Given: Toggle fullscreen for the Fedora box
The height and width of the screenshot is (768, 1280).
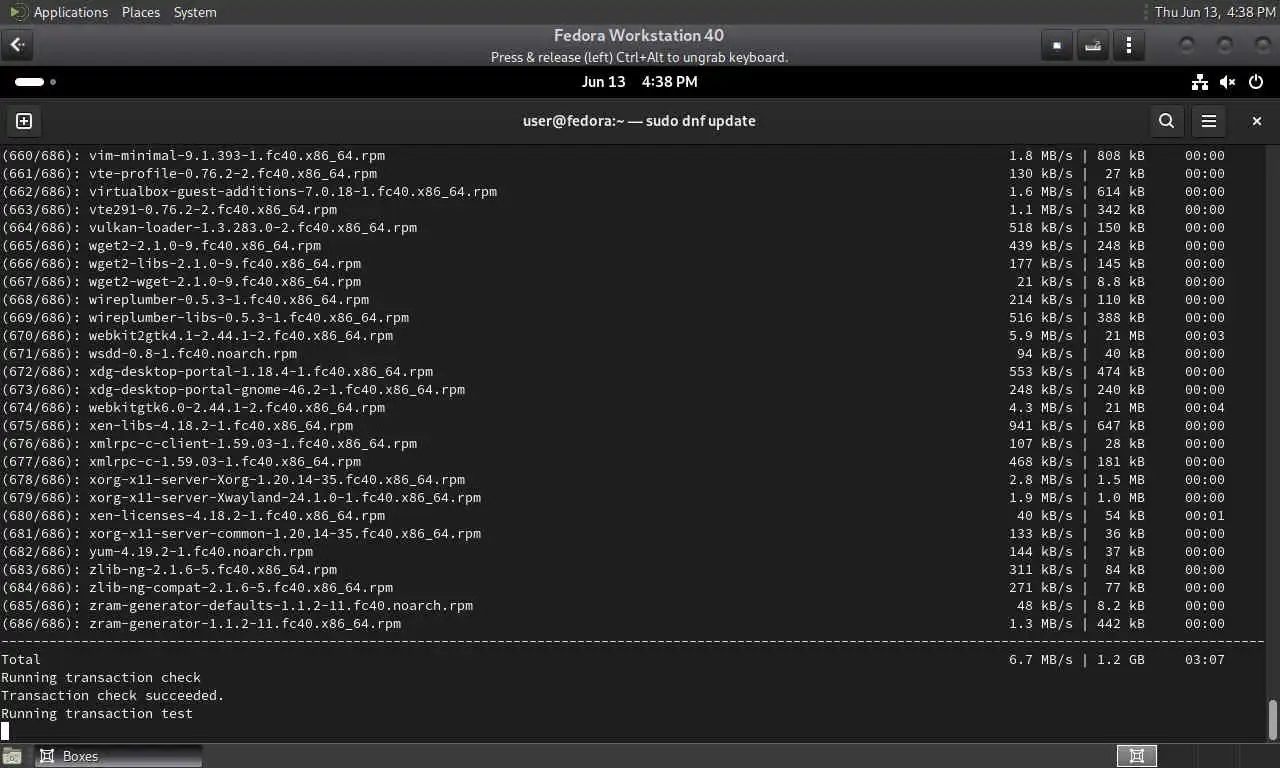Looking at the screenshot, I should [1056, 45].
